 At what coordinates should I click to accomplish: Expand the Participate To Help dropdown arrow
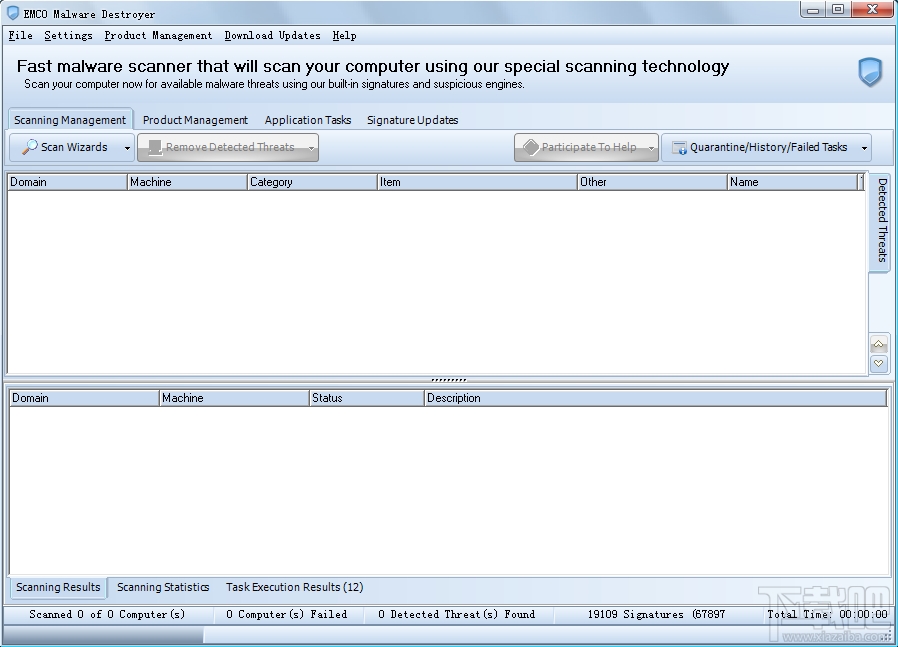tap(651, 148)
